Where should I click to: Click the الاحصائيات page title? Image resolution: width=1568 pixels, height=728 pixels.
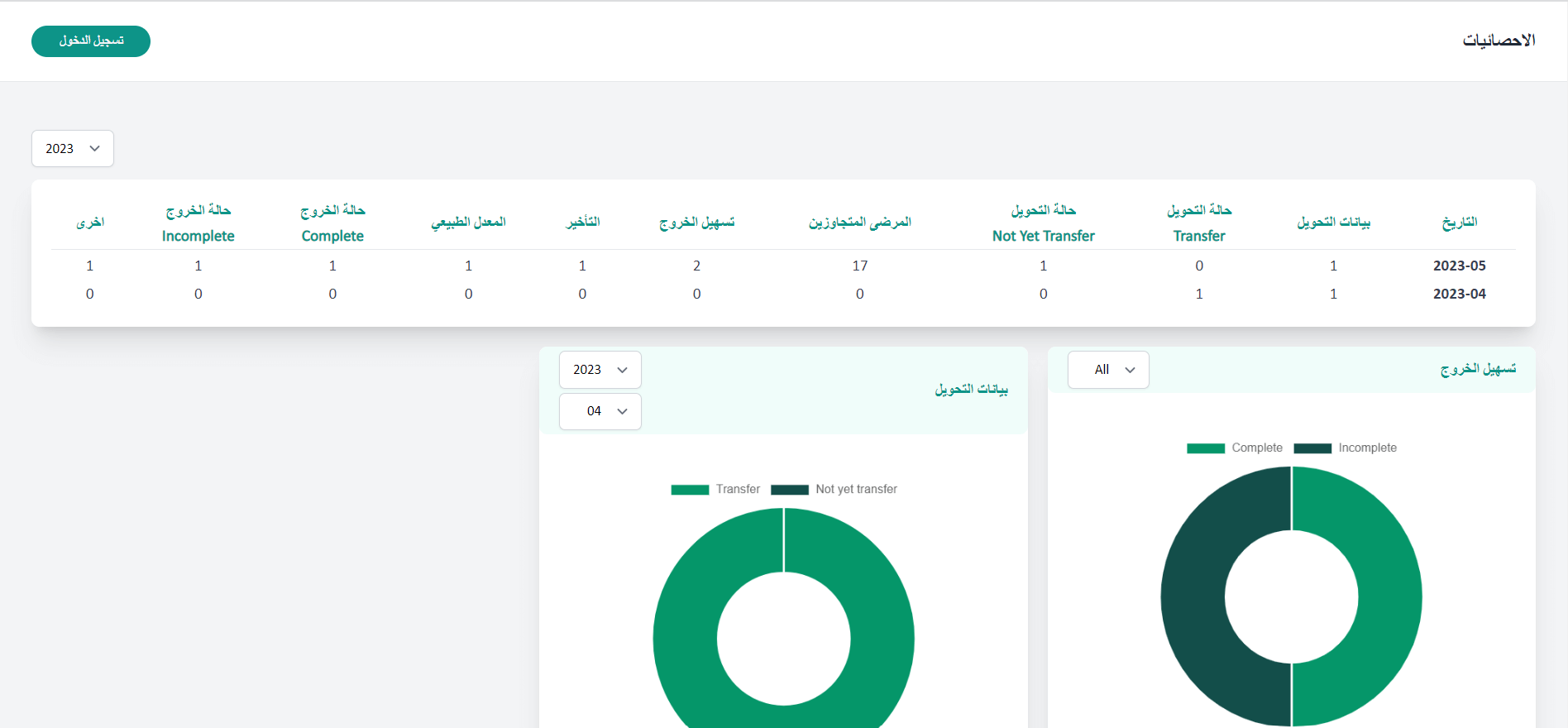click(1499, 40)
